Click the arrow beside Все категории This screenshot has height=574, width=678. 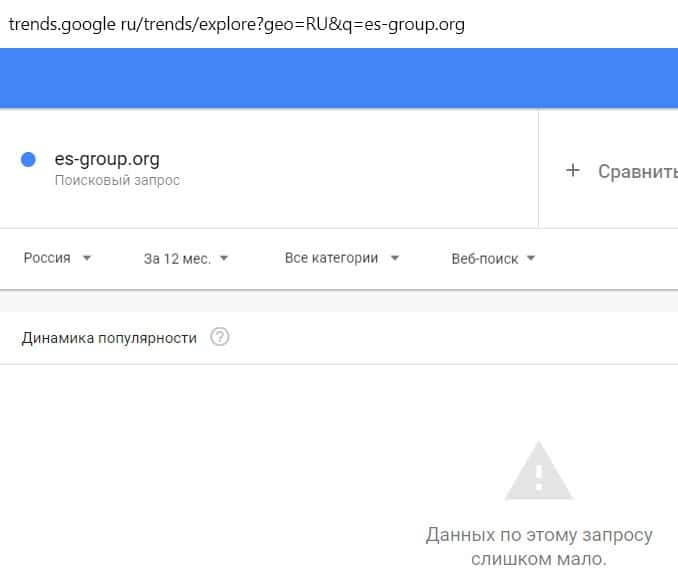[x=395, y=258]
